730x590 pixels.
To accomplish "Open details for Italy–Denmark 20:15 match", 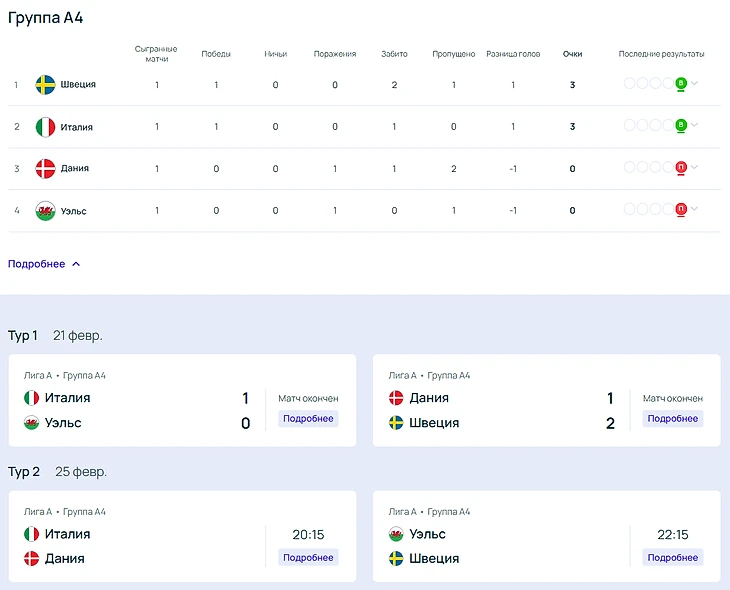I will click(x=308, y=557).
